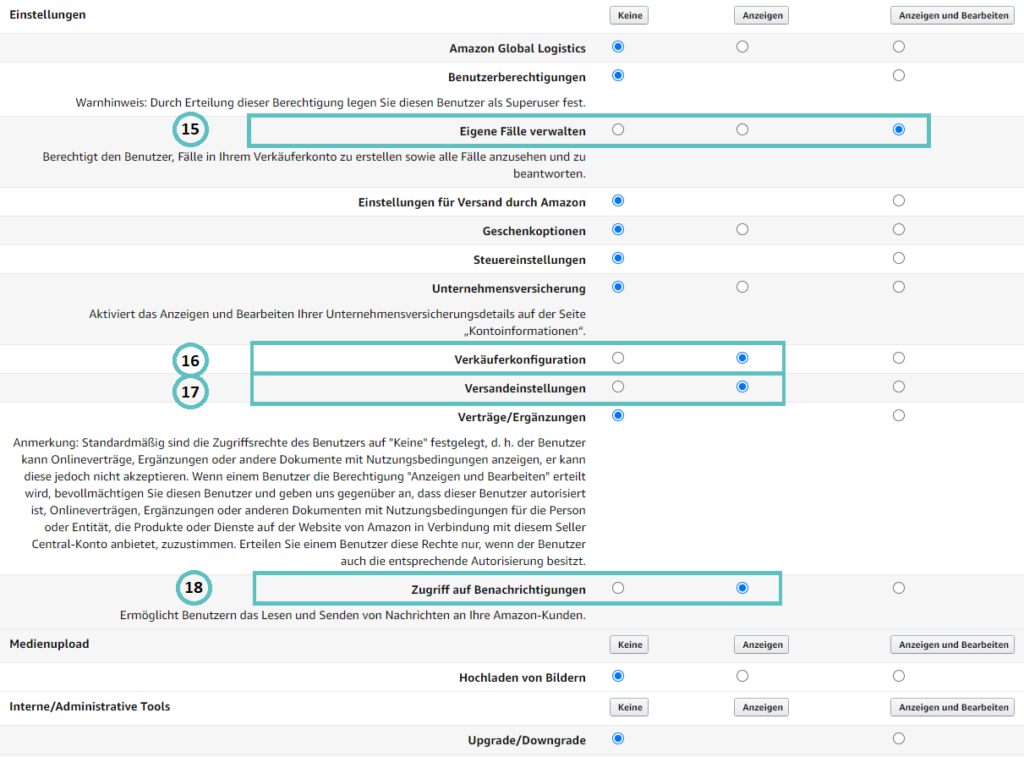
Task: Click Anzeigen button in Einstellungen header
Action: (761, 16)
